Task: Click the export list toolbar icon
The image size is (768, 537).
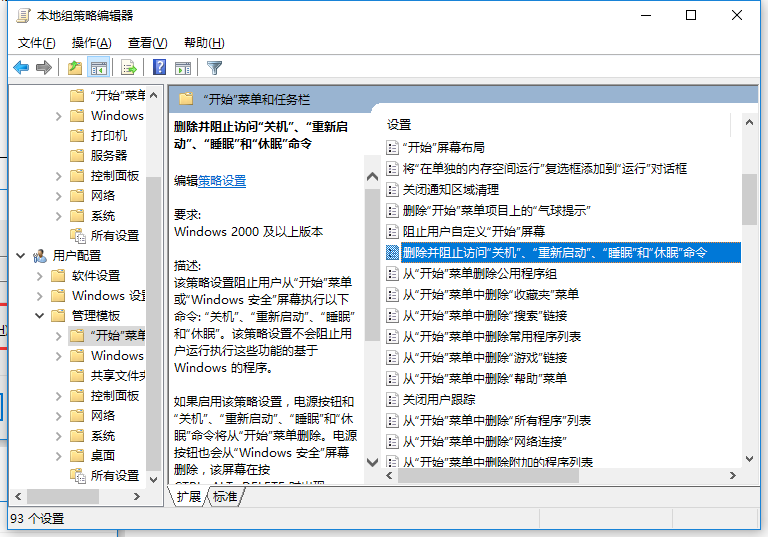Action: pos(128,68)
